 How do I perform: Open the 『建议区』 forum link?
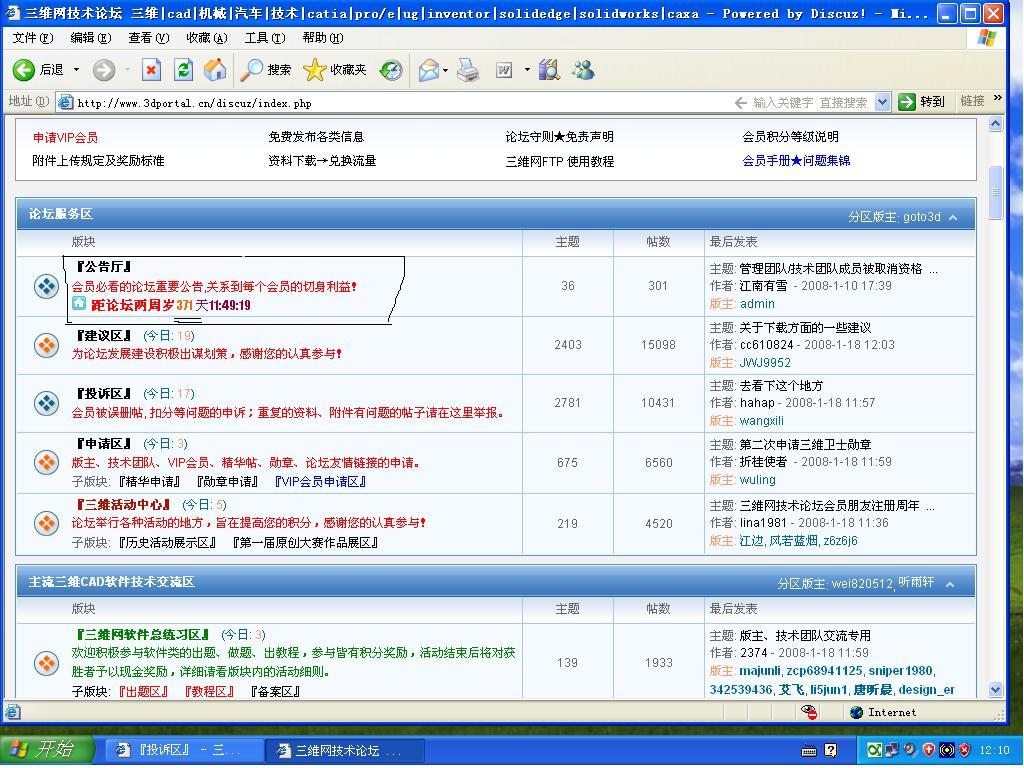pyautogui.click(x=104, y=336)
